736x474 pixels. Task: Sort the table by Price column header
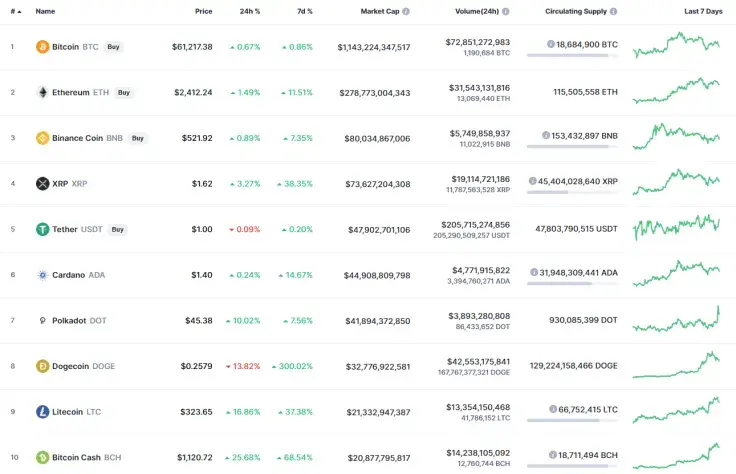pyautogui.click(x=203, y=12)
